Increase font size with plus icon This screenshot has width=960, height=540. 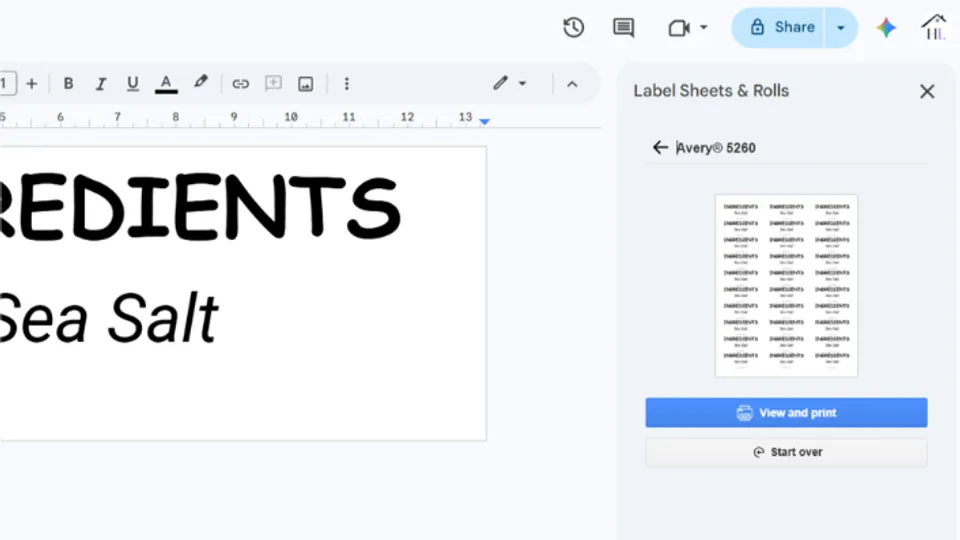(x=32, y=83)
